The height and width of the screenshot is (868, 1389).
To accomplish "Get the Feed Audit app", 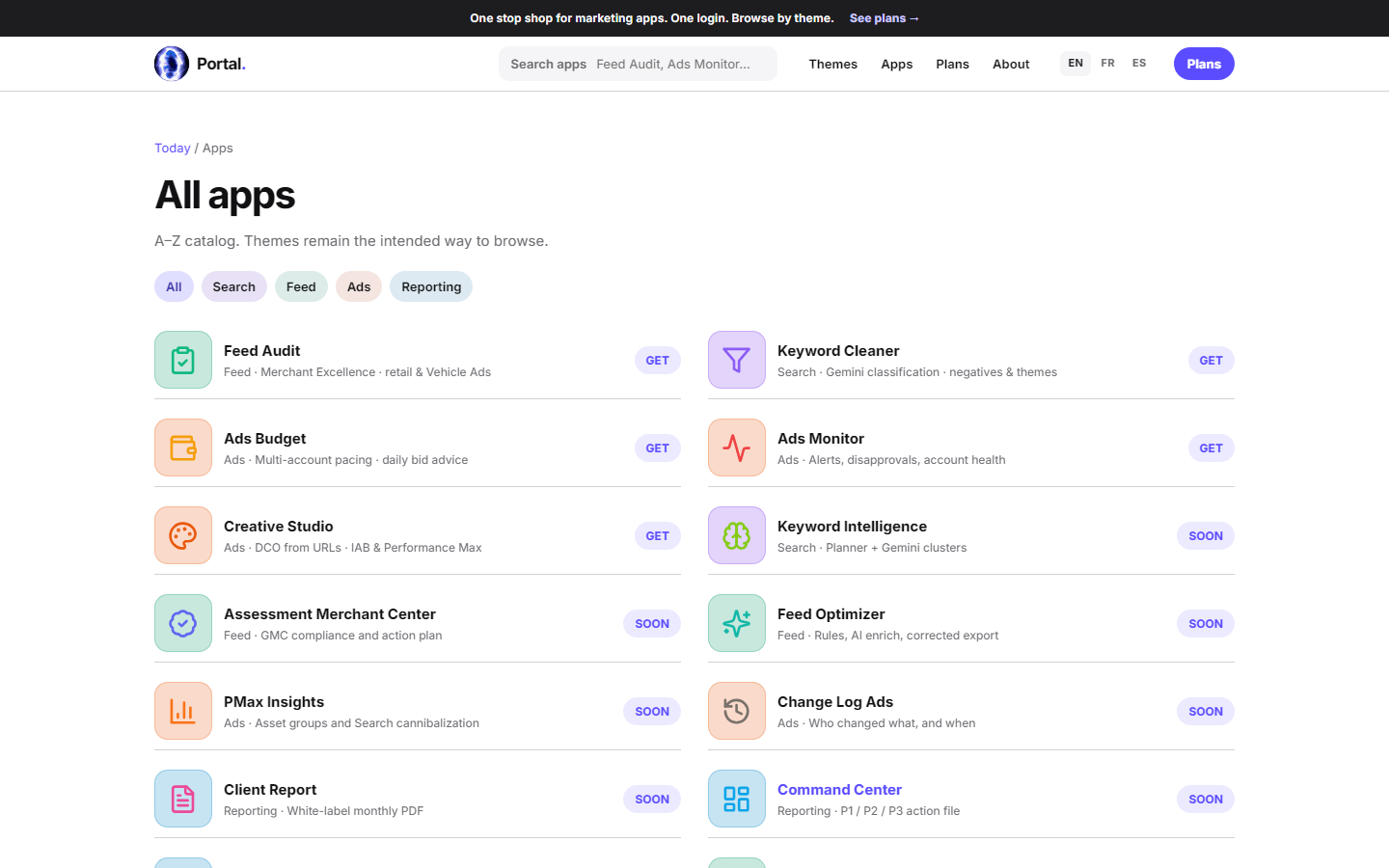I will (658, 360).
